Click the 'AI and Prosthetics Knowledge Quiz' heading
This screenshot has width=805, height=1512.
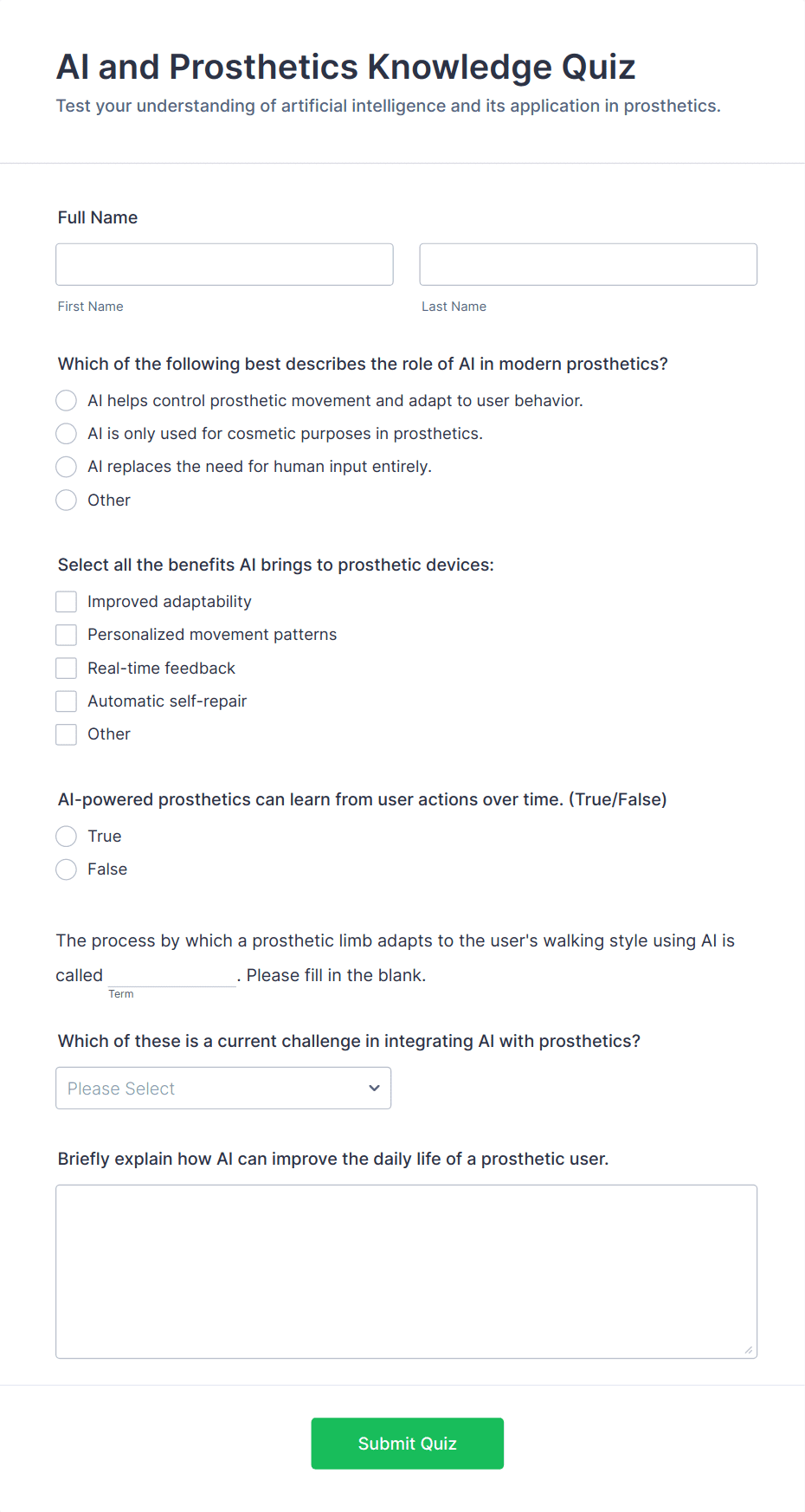point(345,67)
